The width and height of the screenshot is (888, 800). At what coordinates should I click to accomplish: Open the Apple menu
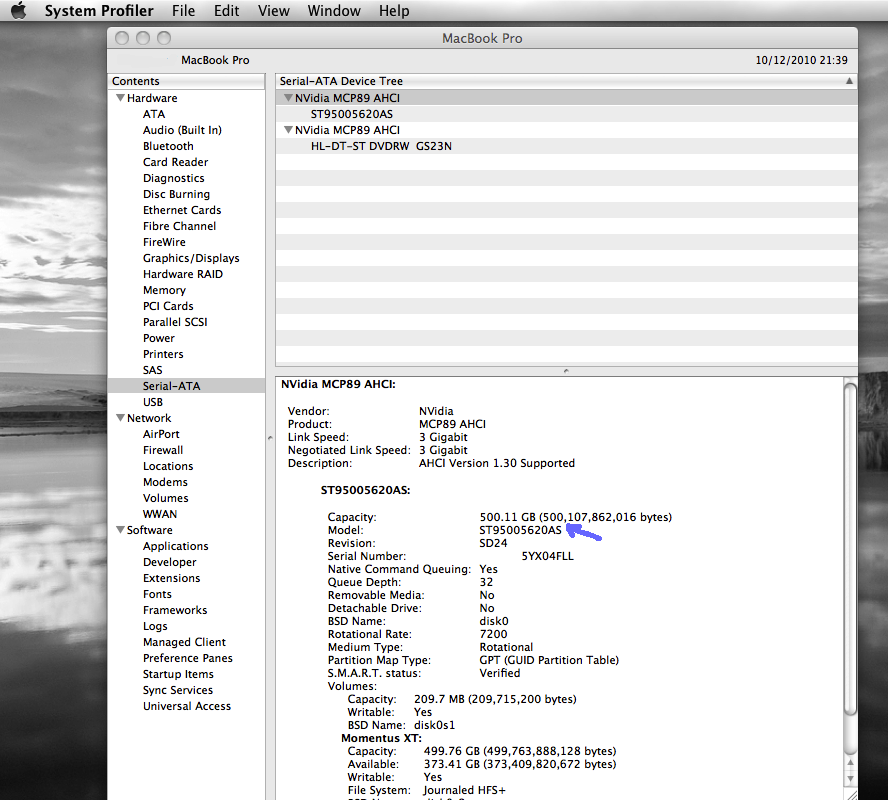(x=19, y=10)
